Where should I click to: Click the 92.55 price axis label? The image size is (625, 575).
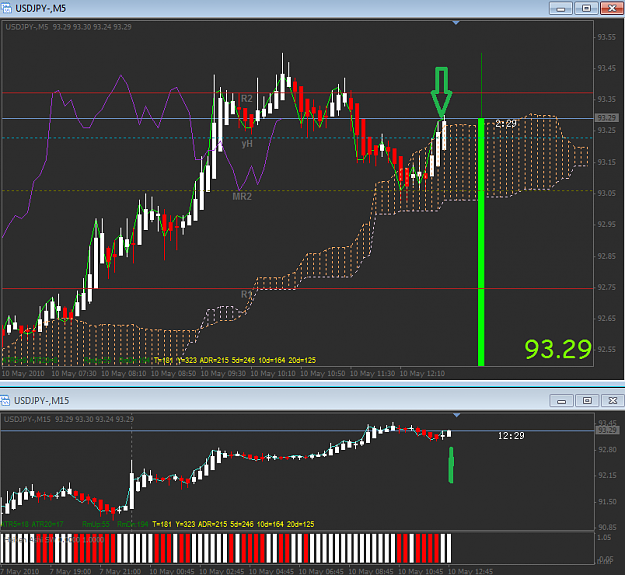[606, 349]
